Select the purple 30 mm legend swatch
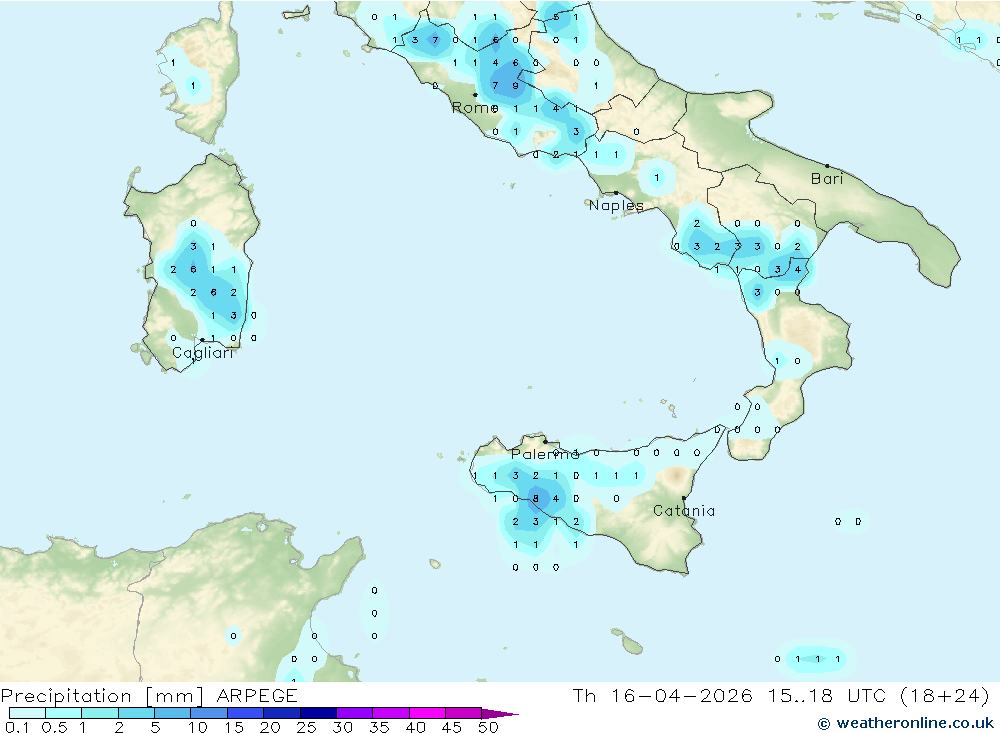This screenshot has height=733, width=1000. point(355,713)
